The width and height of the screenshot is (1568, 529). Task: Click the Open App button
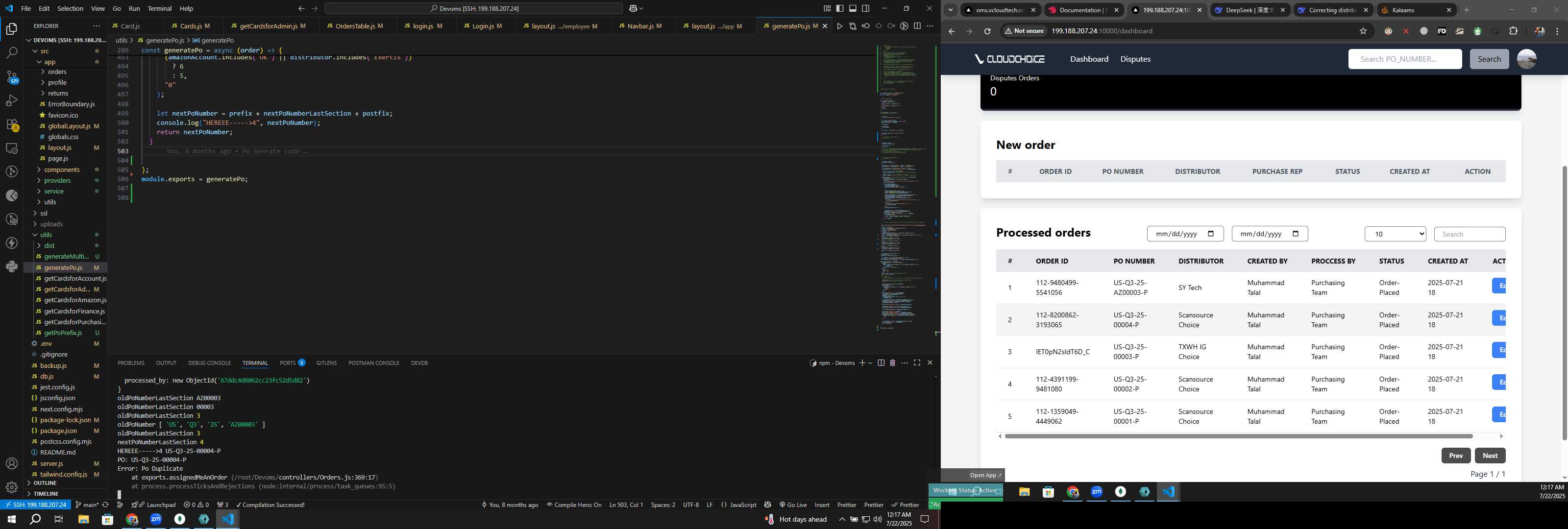point(985,475)
